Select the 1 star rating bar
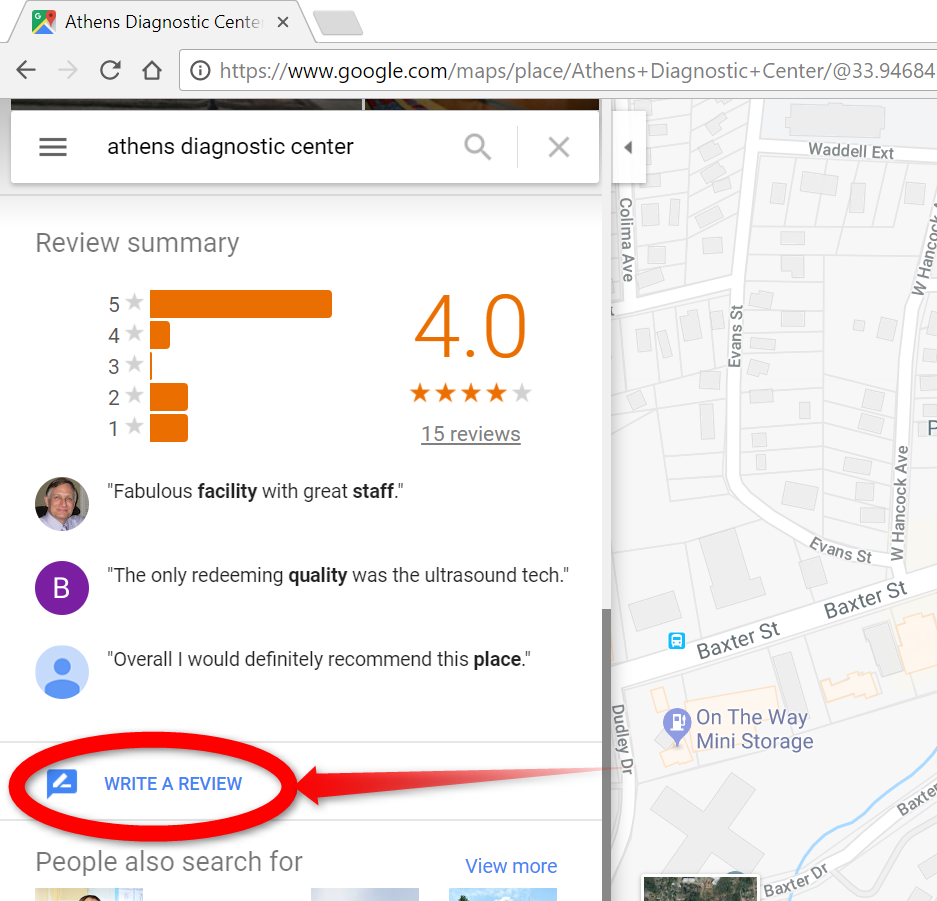The height and width of the screenshot is (901, 937). [x=169, y=428]
